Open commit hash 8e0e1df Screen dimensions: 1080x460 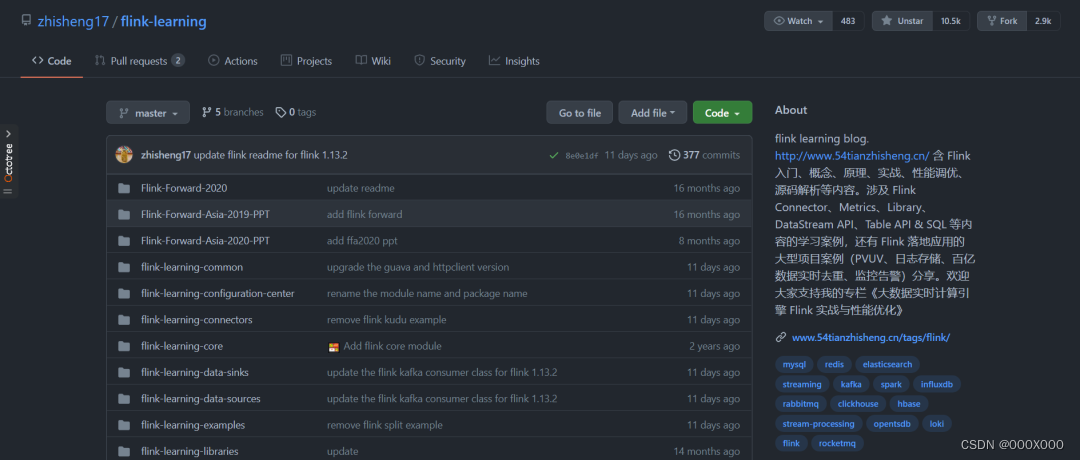click(582, 156)
